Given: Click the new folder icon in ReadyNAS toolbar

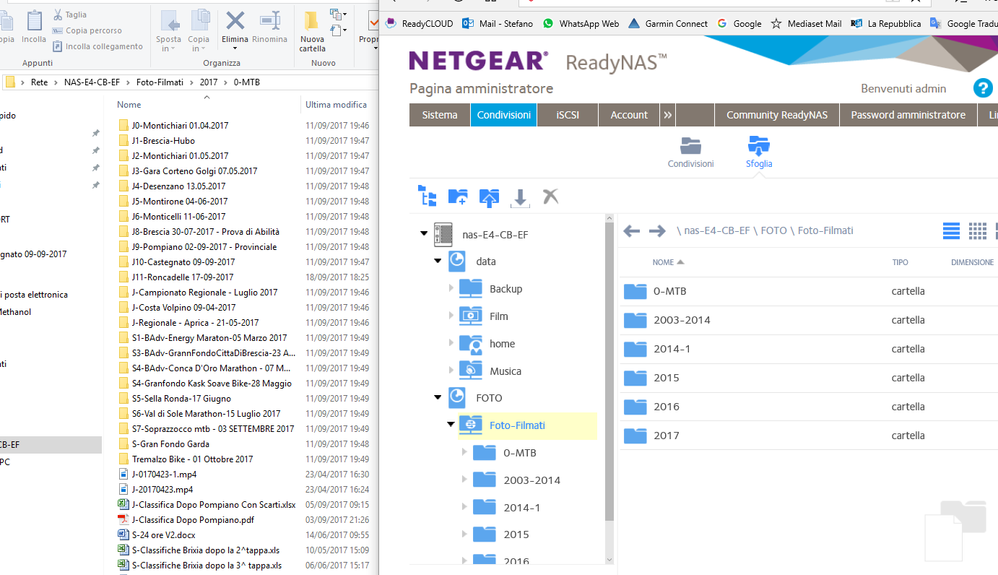Looking at the screenshot, I should (x=458, y=197).
